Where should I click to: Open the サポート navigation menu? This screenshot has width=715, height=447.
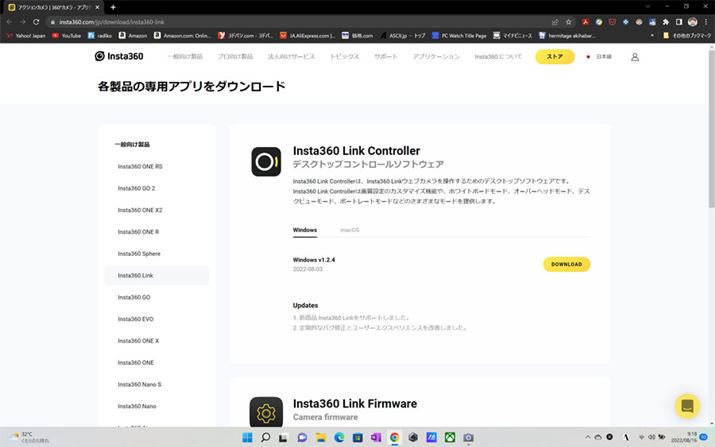click(386, 57)
